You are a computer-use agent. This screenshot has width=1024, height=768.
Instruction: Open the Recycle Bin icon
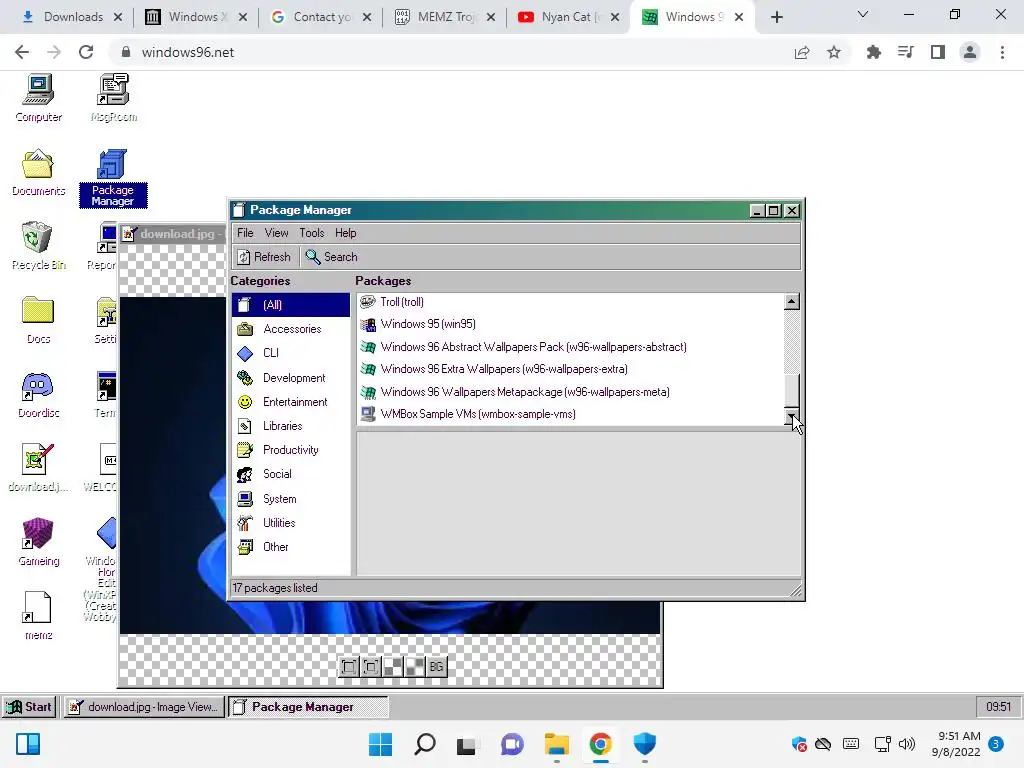click(x=39, y=246)
